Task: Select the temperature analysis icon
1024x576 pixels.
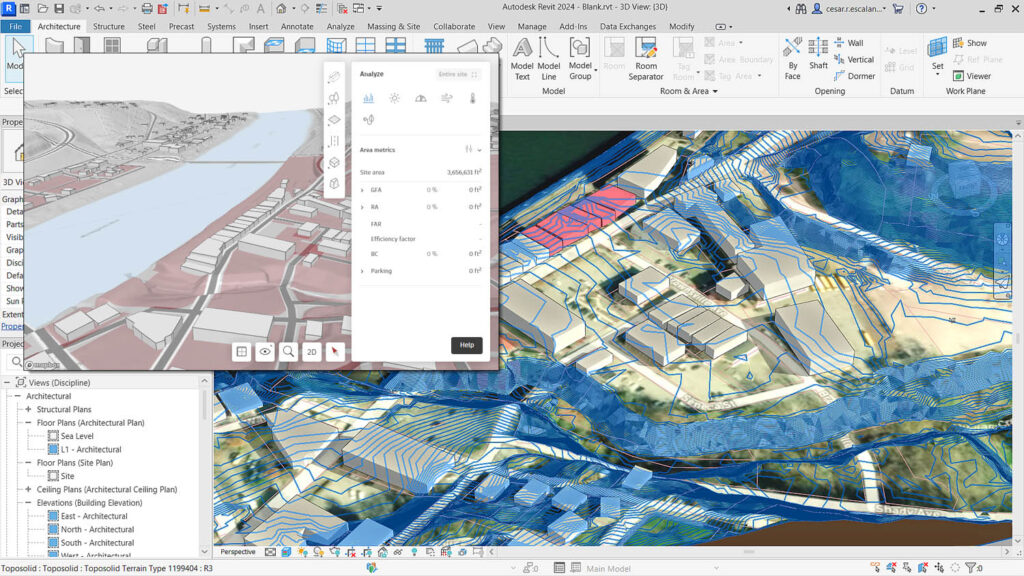Action: pyautogui.click(x=472, y=98)
